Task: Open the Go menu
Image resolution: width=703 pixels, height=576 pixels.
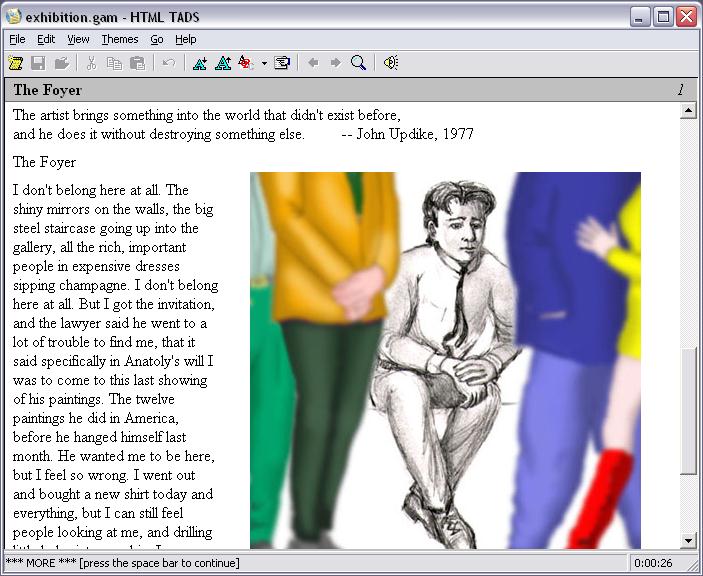Action: tap(156, 39)
